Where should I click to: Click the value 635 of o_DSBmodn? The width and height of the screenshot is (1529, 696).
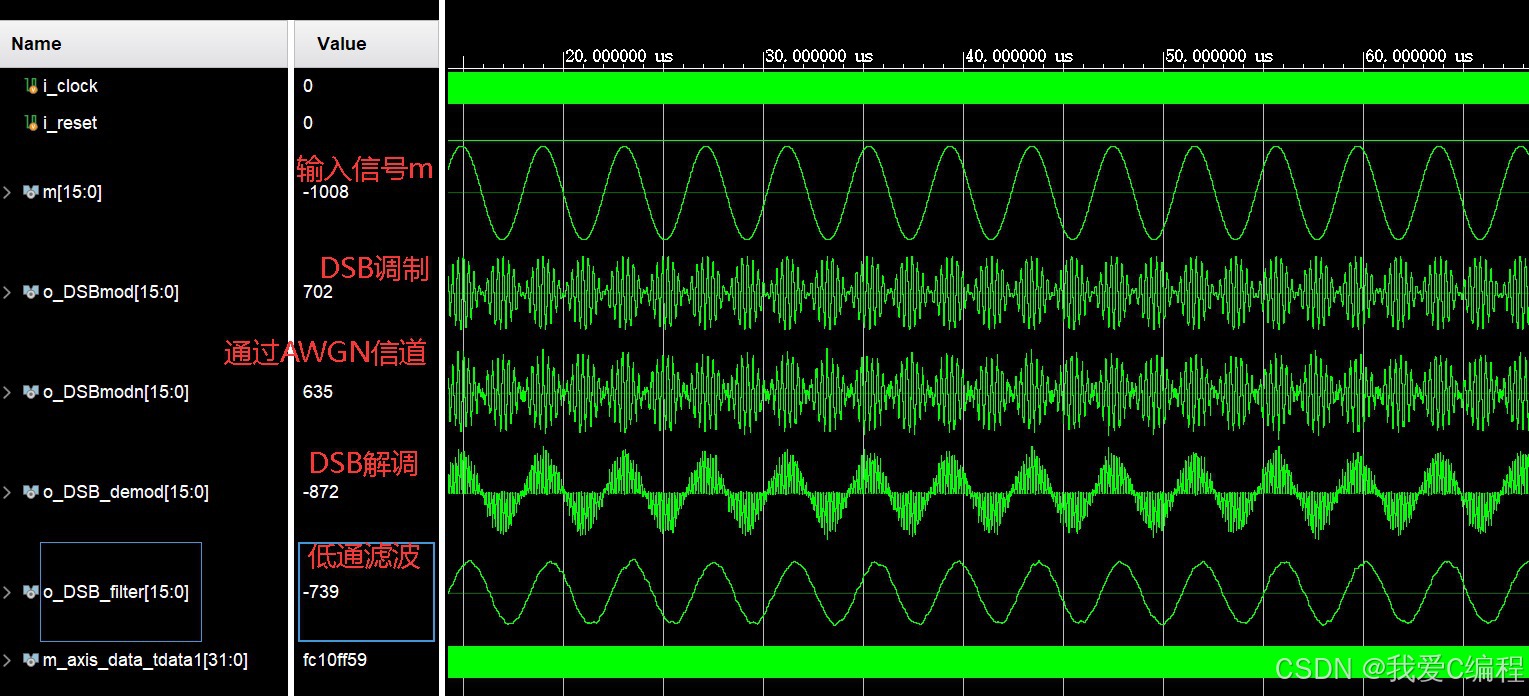318,392
